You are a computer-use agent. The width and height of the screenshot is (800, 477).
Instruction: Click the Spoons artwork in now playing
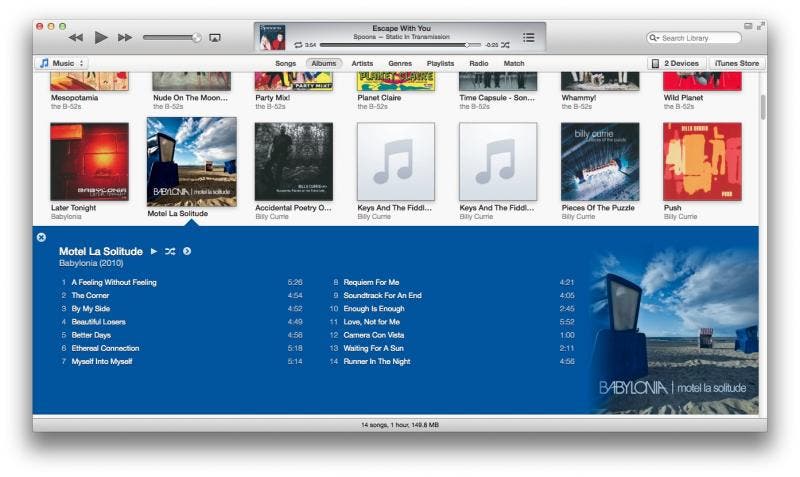tap(272, 37)
